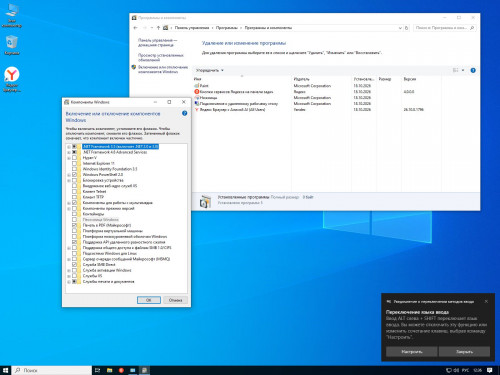The width and height of the screenshot is (500, 375).
Task: Sort the list by Size column
Action: [x=389, y=79]
